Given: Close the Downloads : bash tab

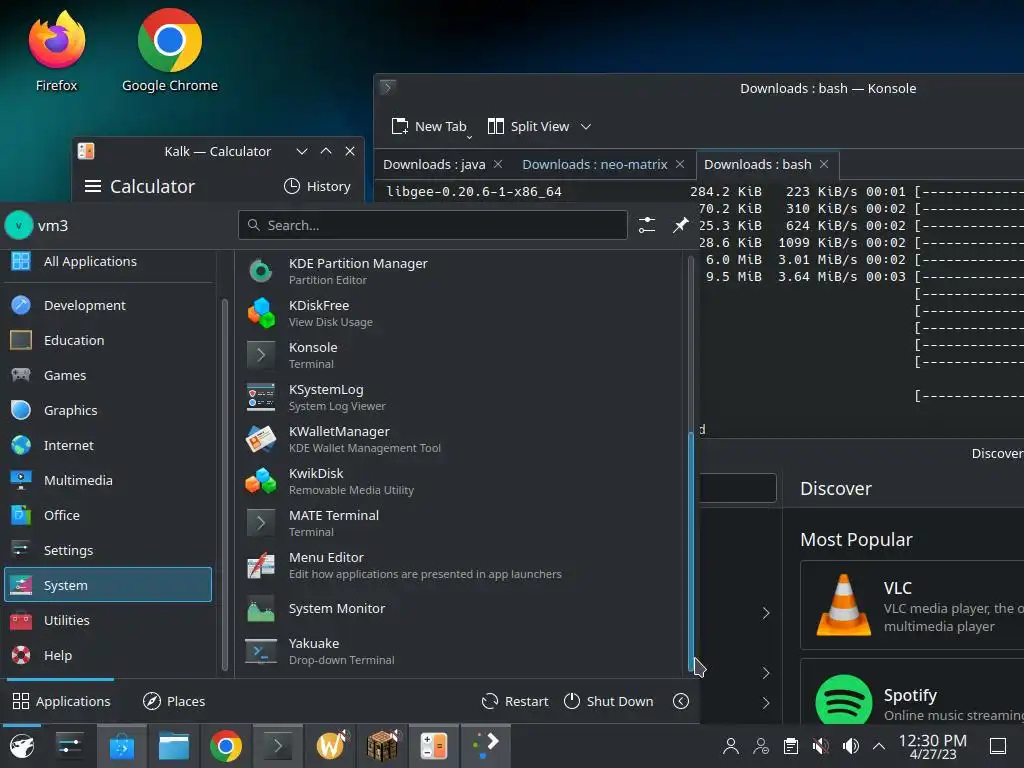Looking at the screenshot, I should [x=824, y=165].
